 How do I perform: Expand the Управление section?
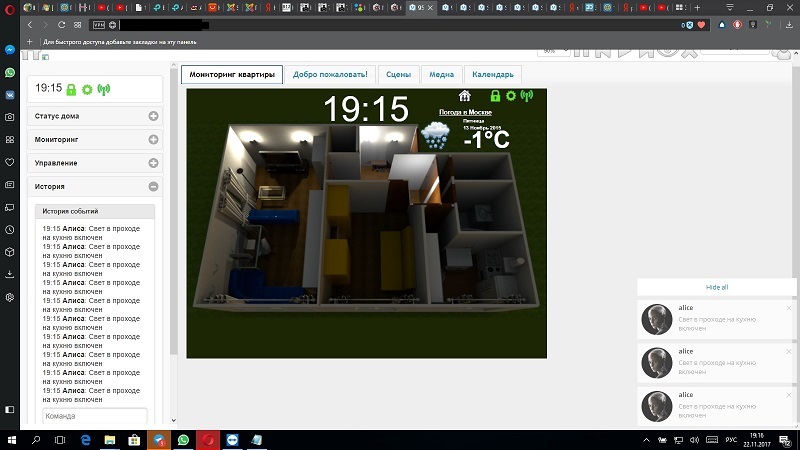(x=153, y=163)
